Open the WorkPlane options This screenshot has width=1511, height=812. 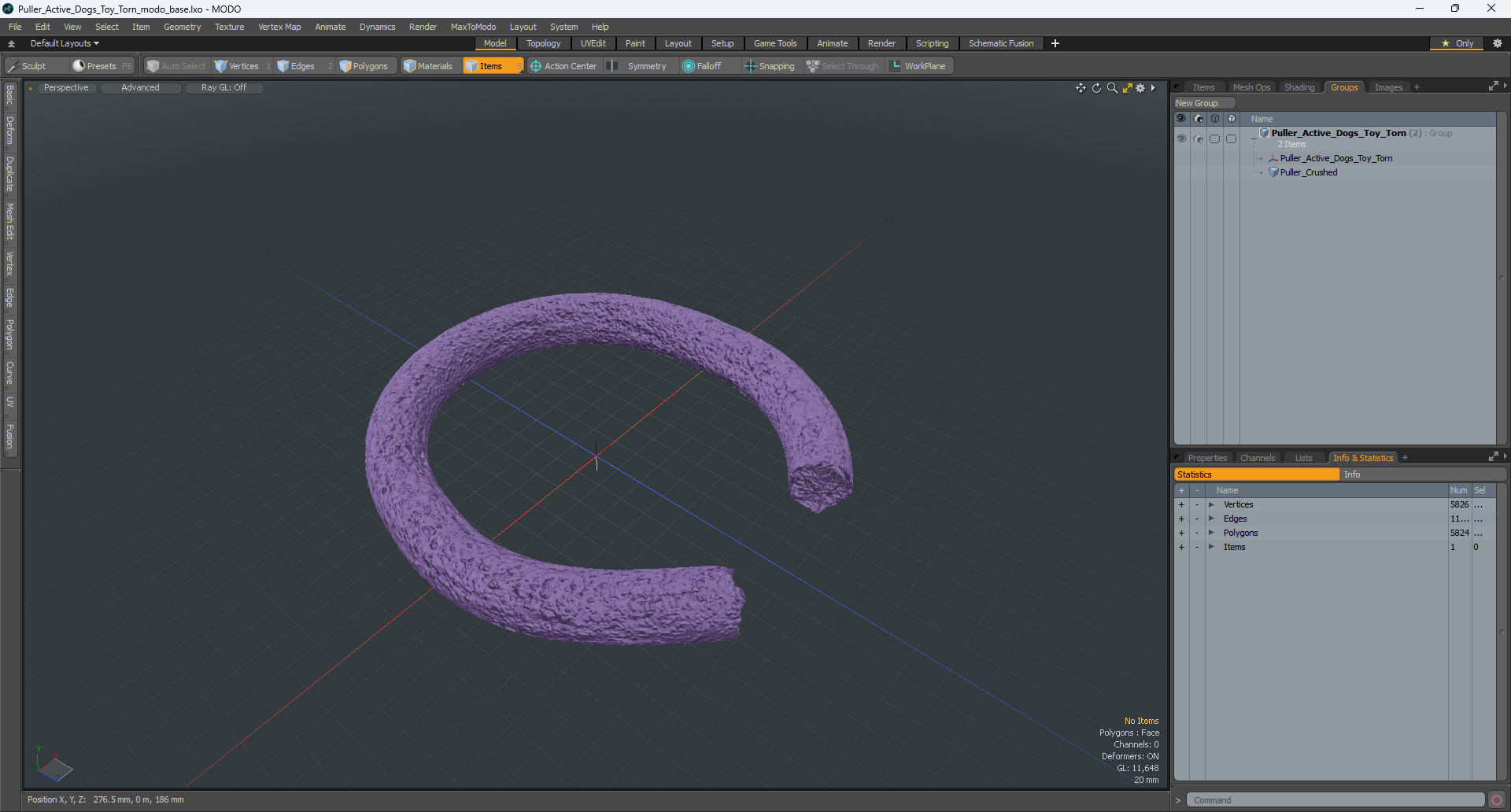click(919, 66)
